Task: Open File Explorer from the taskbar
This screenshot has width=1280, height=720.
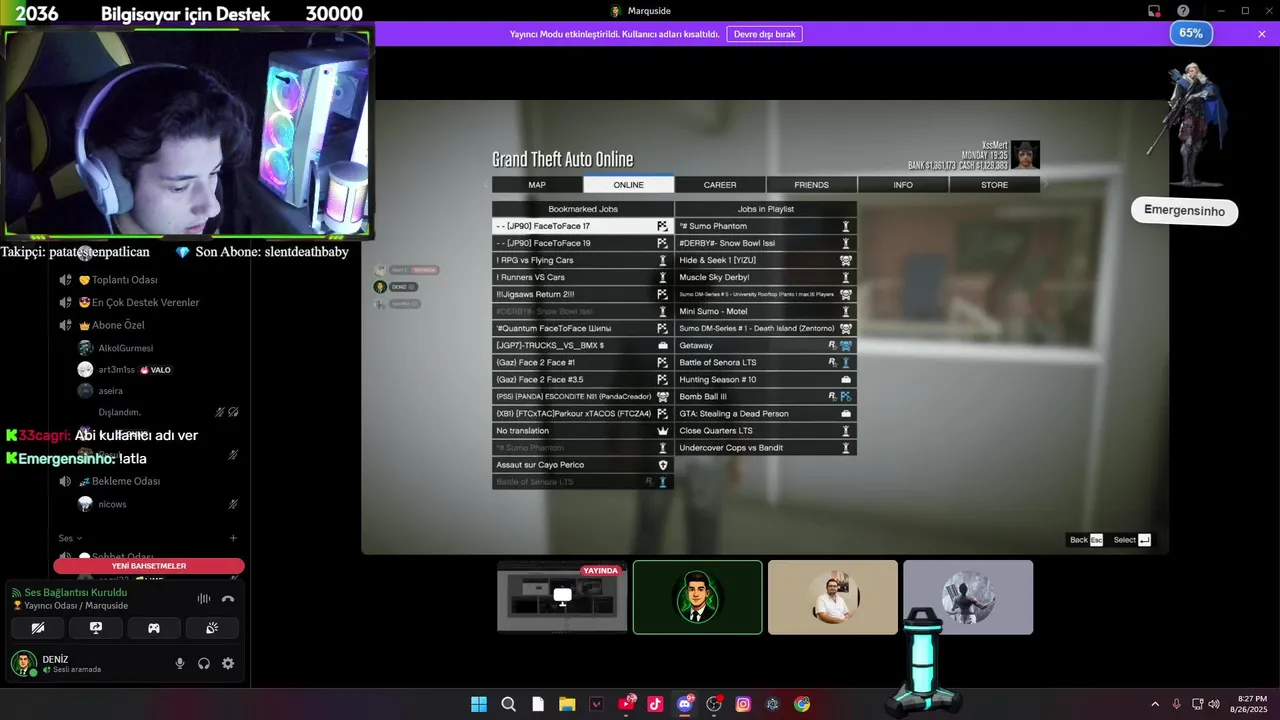Action: [567, 704]
